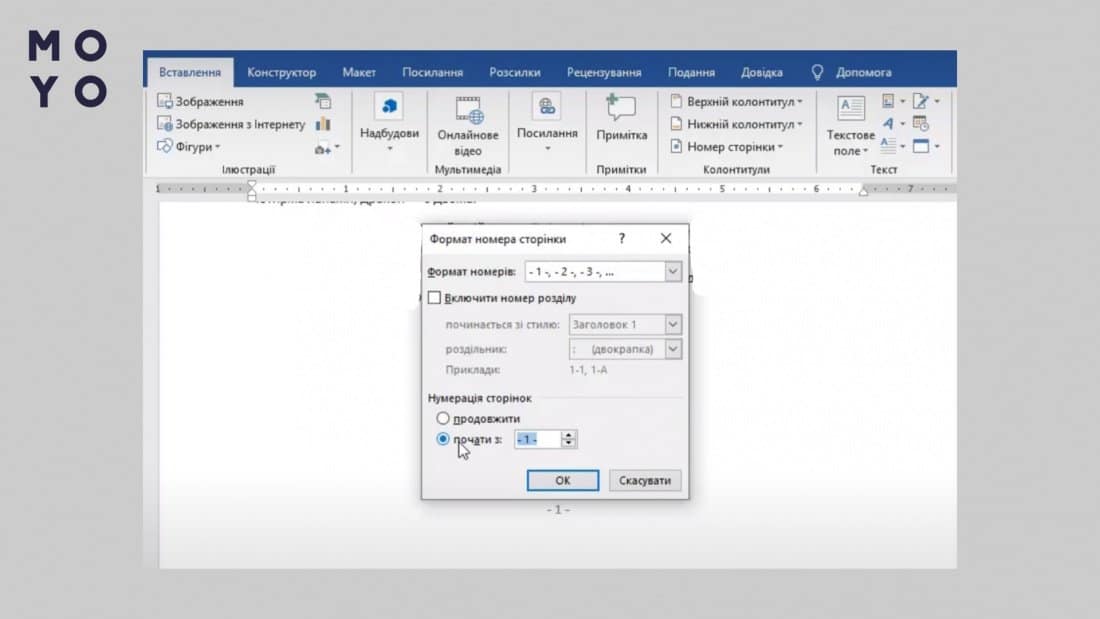This screenshot has height=619, width=1100.
Task: Click the lightbulb Допомога search icon
Action: pyautogui.click(x=817, y=72)
